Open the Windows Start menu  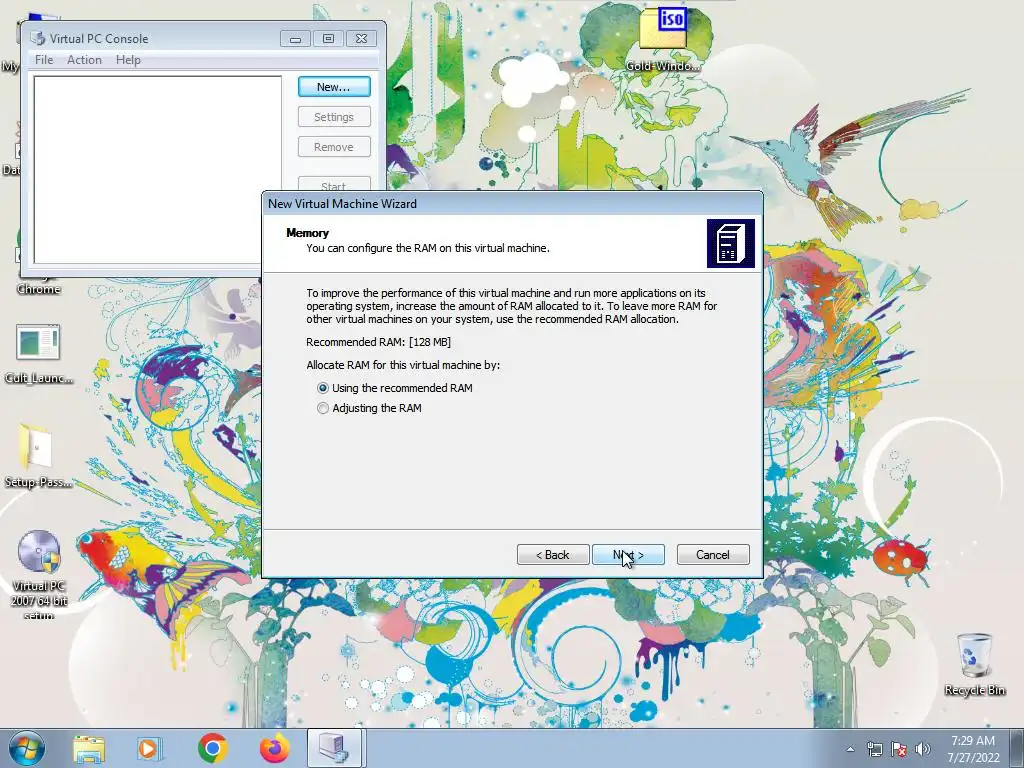click(x=26, y=748)
